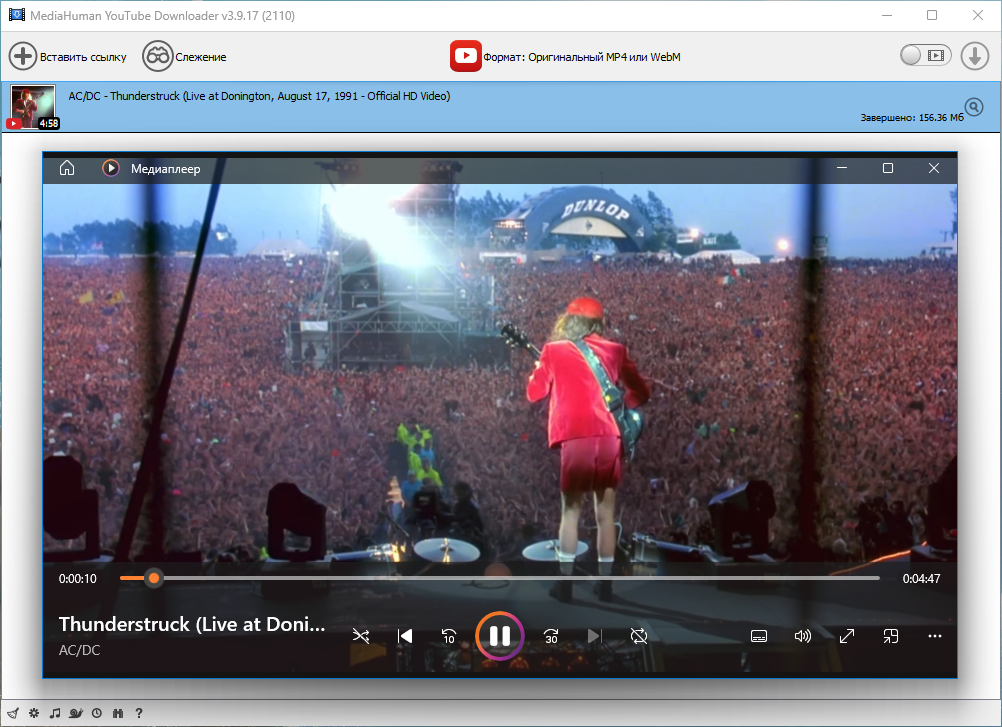Viewport: 1002px width, 727px height.
Task: Open Слежение tracking with binoculars icon
Action: click(157, 56)
